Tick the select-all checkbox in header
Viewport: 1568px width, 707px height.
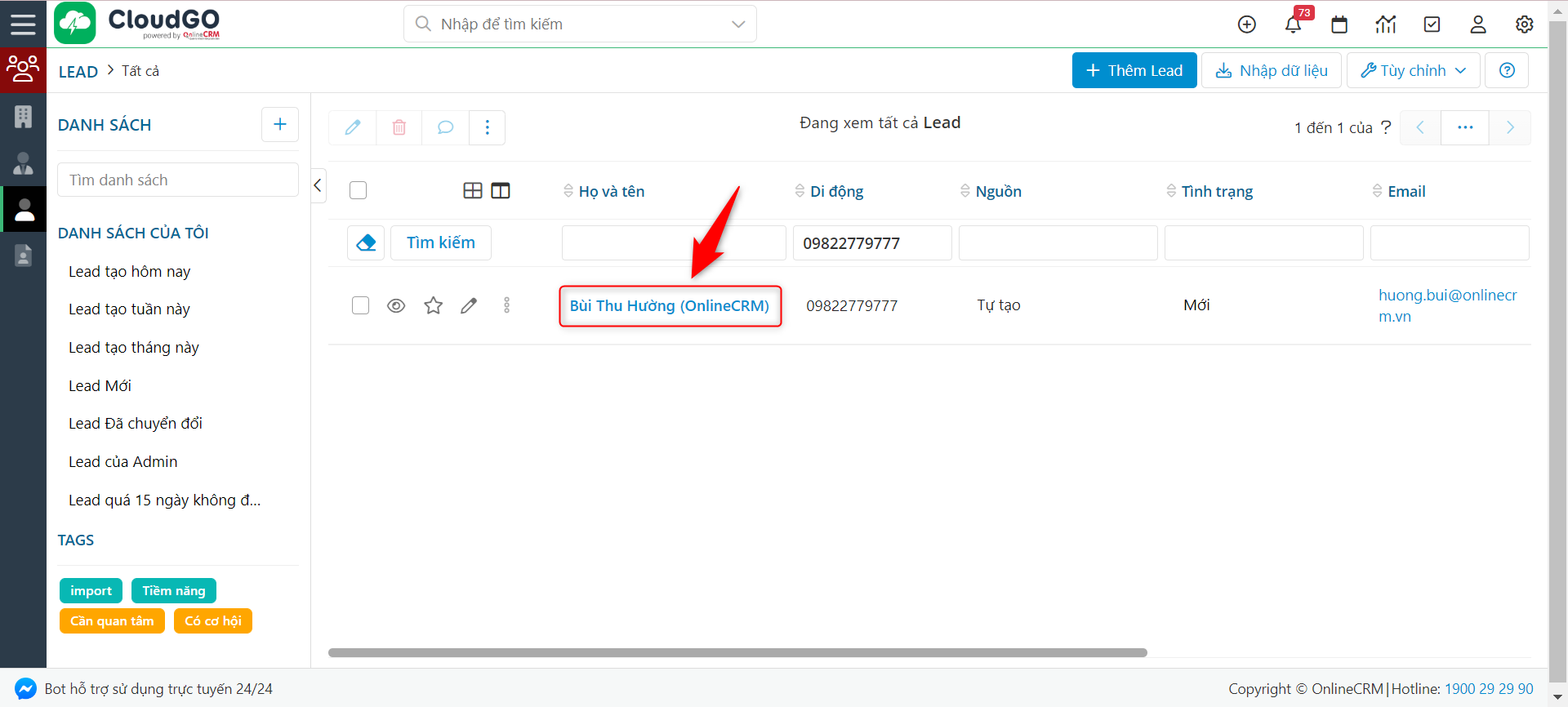coord(358,190)
